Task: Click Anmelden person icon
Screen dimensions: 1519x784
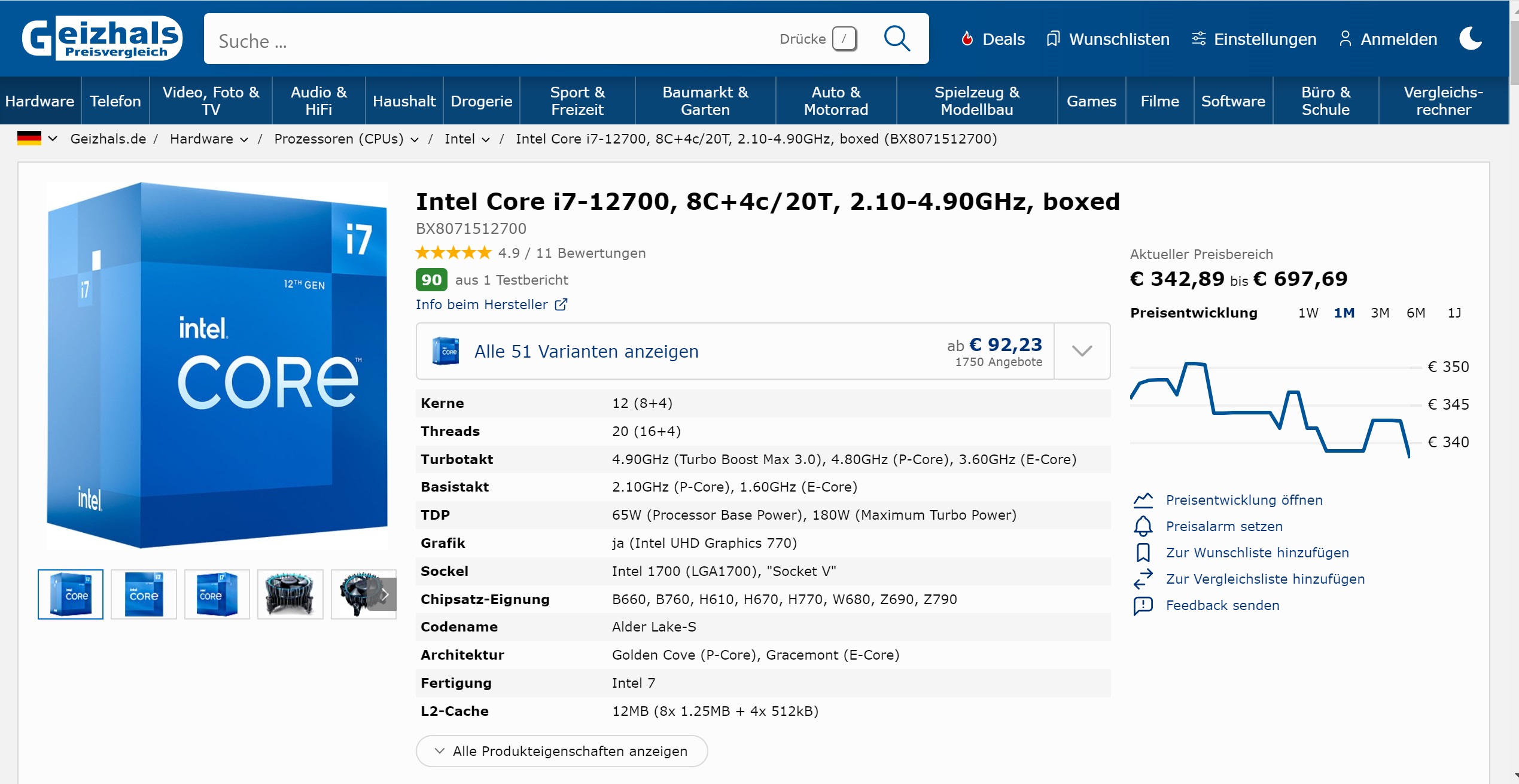Action: [x=1345, y=39]
